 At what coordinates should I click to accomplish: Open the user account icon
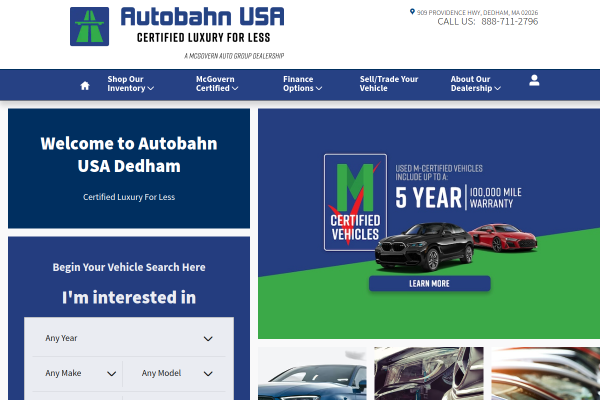[534, 80]
